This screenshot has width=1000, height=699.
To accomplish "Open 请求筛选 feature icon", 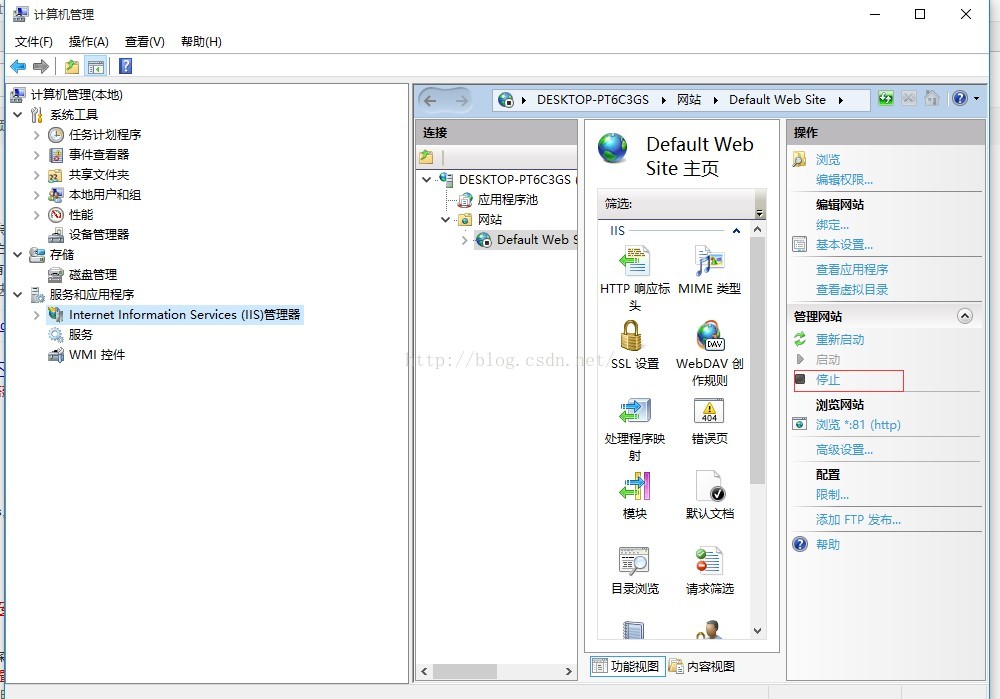I will (709, 561).
